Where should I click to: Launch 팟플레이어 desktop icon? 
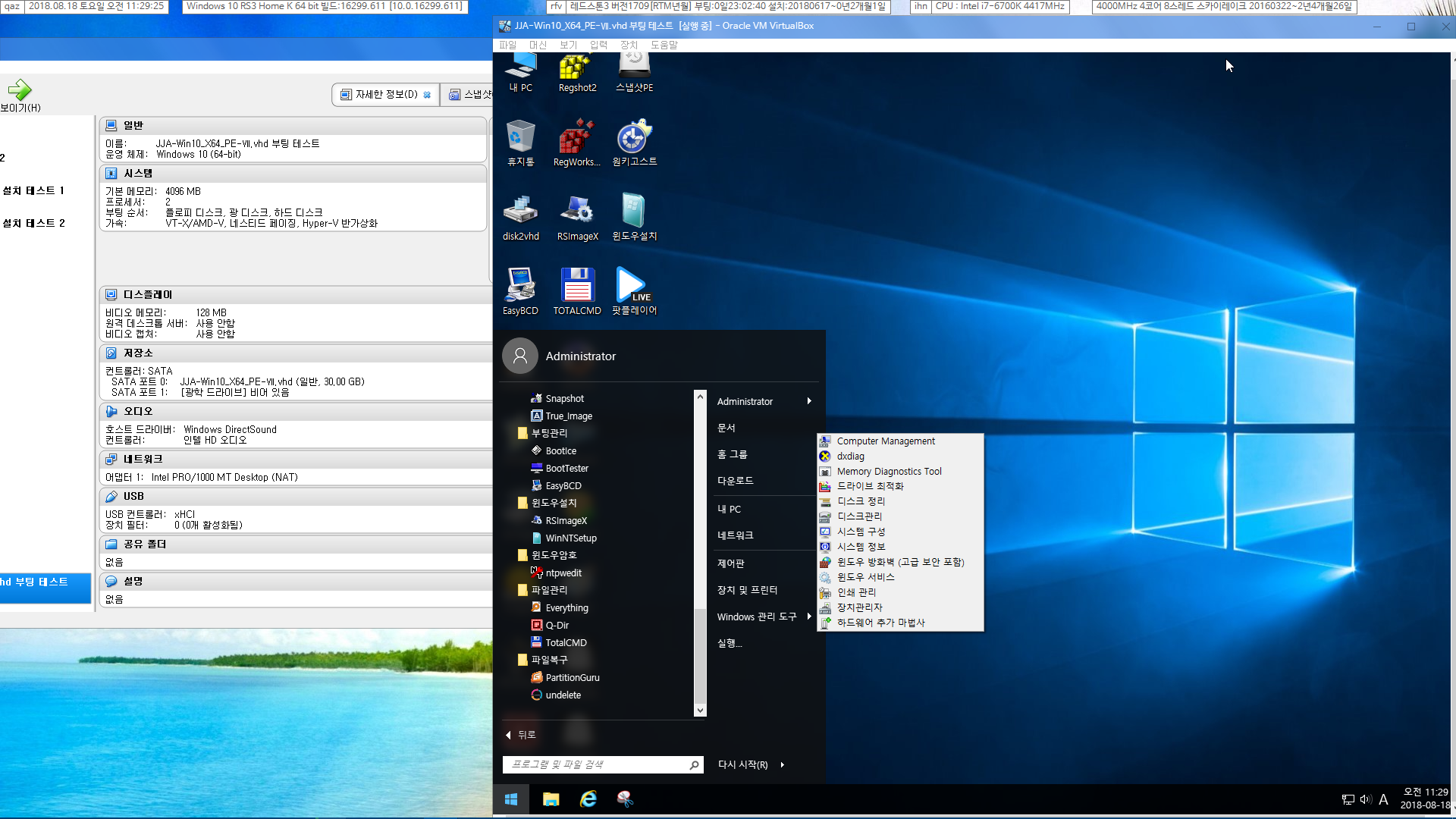pos(634,292)
